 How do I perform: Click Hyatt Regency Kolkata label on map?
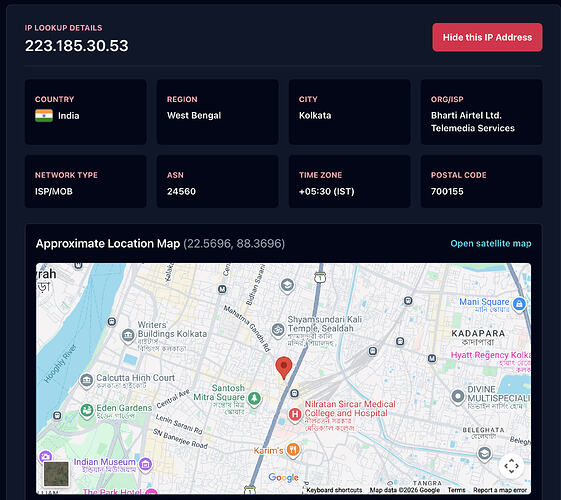pos(491,355)
